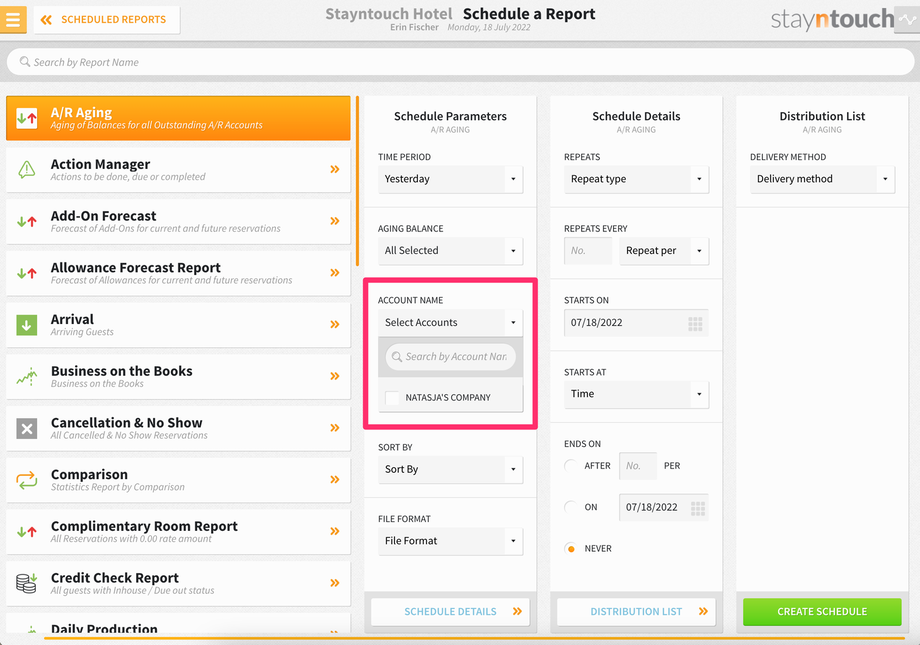Click the Distribution List button
This screenshot has height=645, width=920.
click(636, 612)
